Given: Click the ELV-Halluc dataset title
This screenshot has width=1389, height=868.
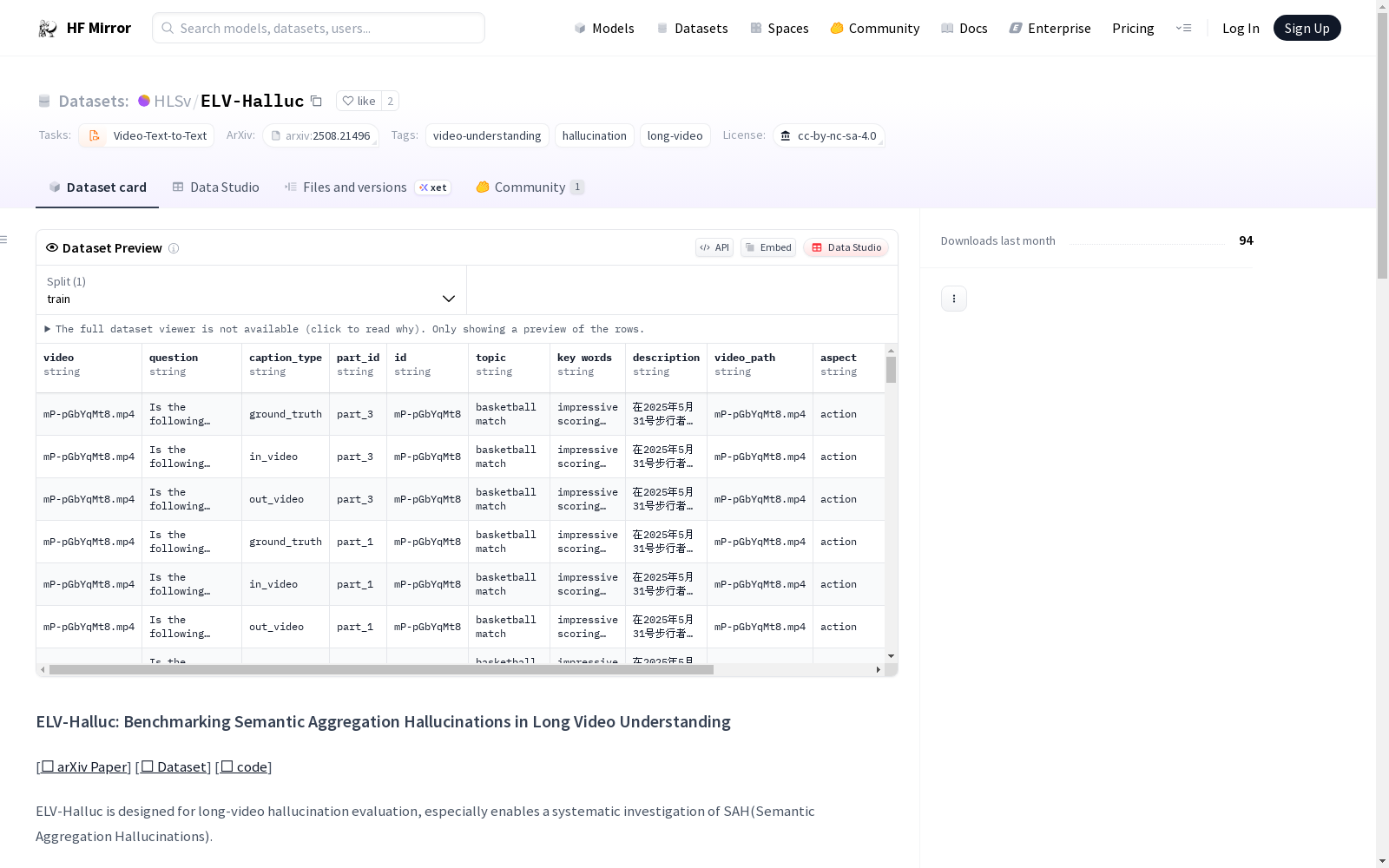Looking at the screenshot, I should tap(253, 101).
